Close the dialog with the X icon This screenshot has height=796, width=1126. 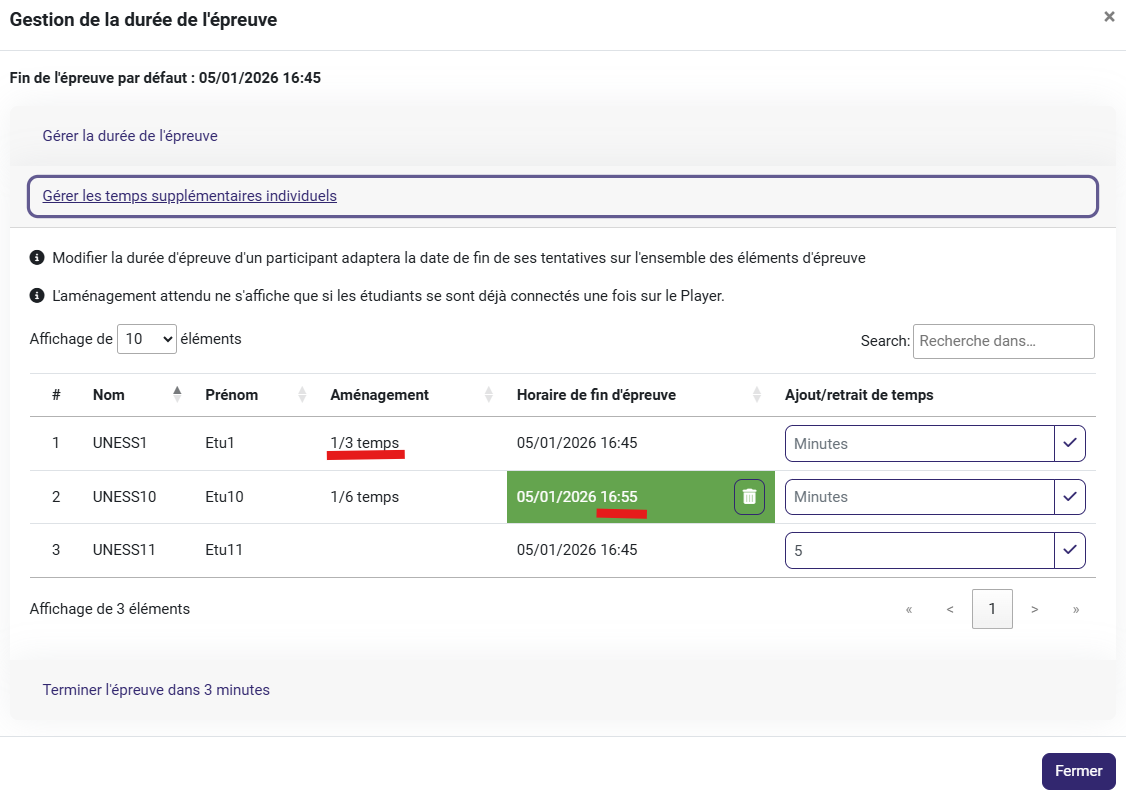click(1109, 17)
